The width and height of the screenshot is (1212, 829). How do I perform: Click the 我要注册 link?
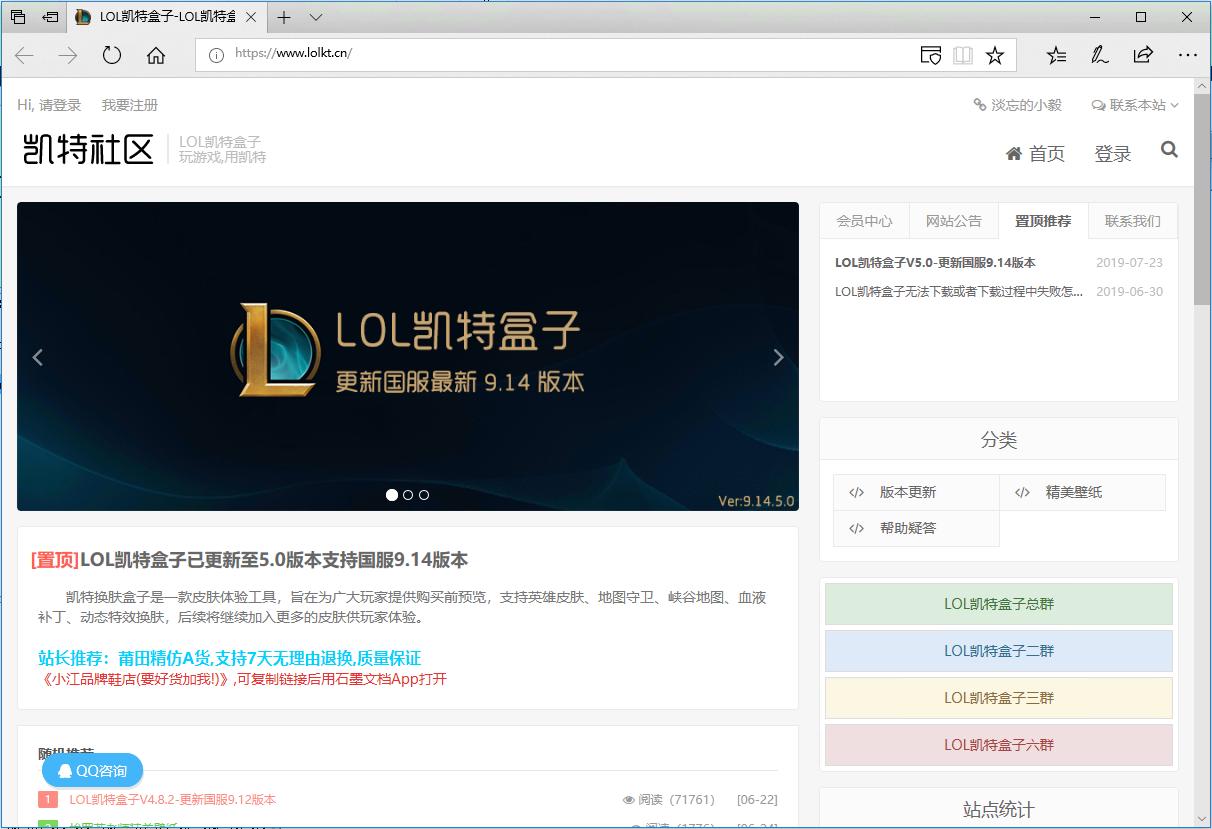(x=129, y=104)
